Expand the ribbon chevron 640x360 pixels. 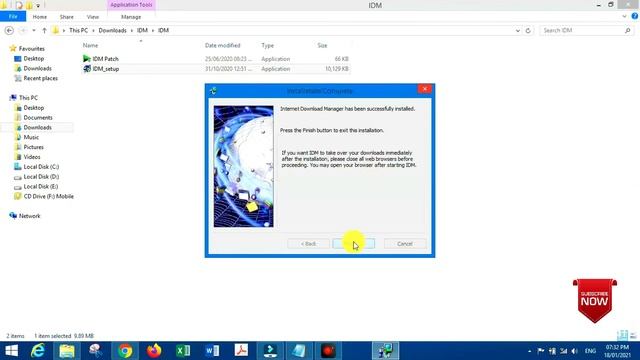click(x=624, y=16)
